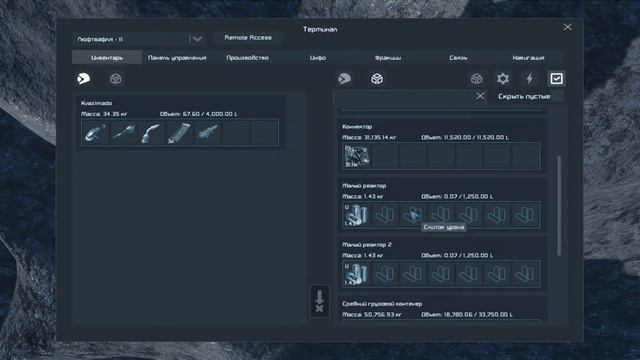Clear the search field with the X
This screenshot has height=360, width=640.
coord(480,96)
